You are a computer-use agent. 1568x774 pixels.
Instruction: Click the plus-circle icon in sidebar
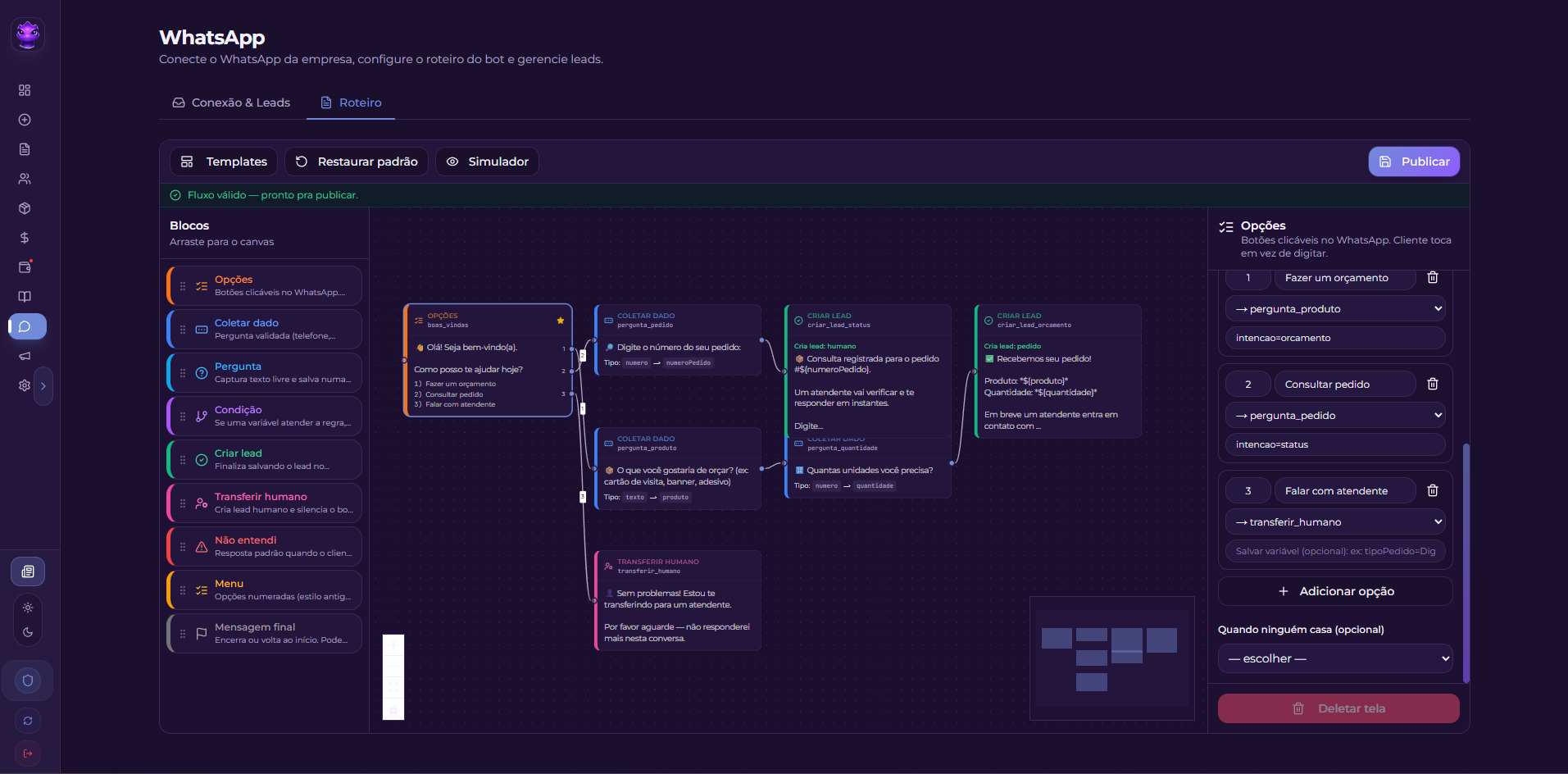point(25,120)
